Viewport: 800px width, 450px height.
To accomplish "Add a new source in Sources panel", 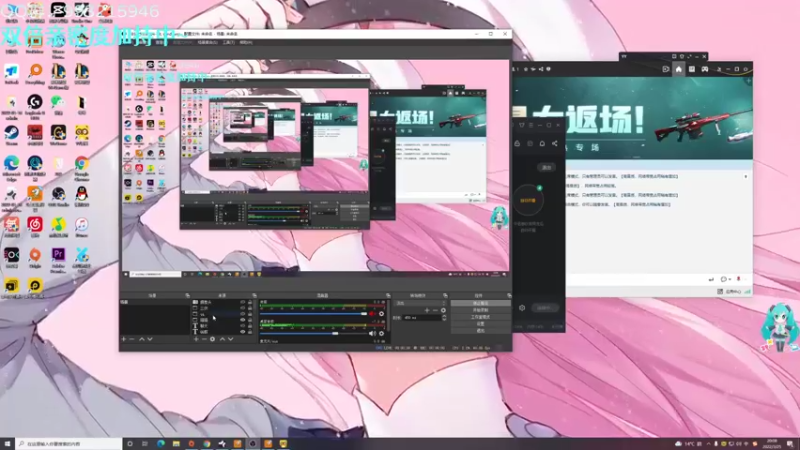I will coord(196,339).
